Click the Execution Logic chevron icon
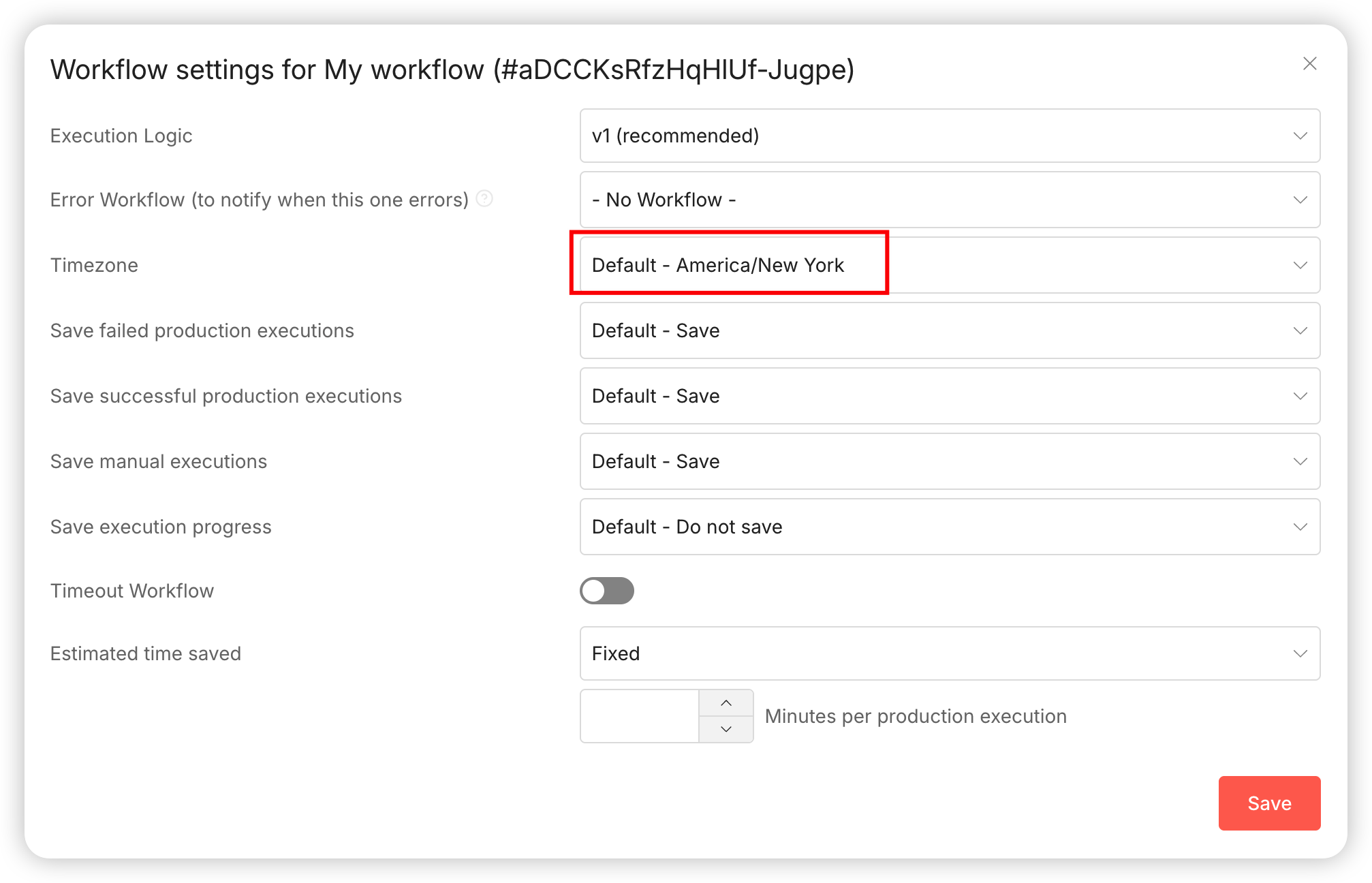1372x883 pixels. (1300, 136)
